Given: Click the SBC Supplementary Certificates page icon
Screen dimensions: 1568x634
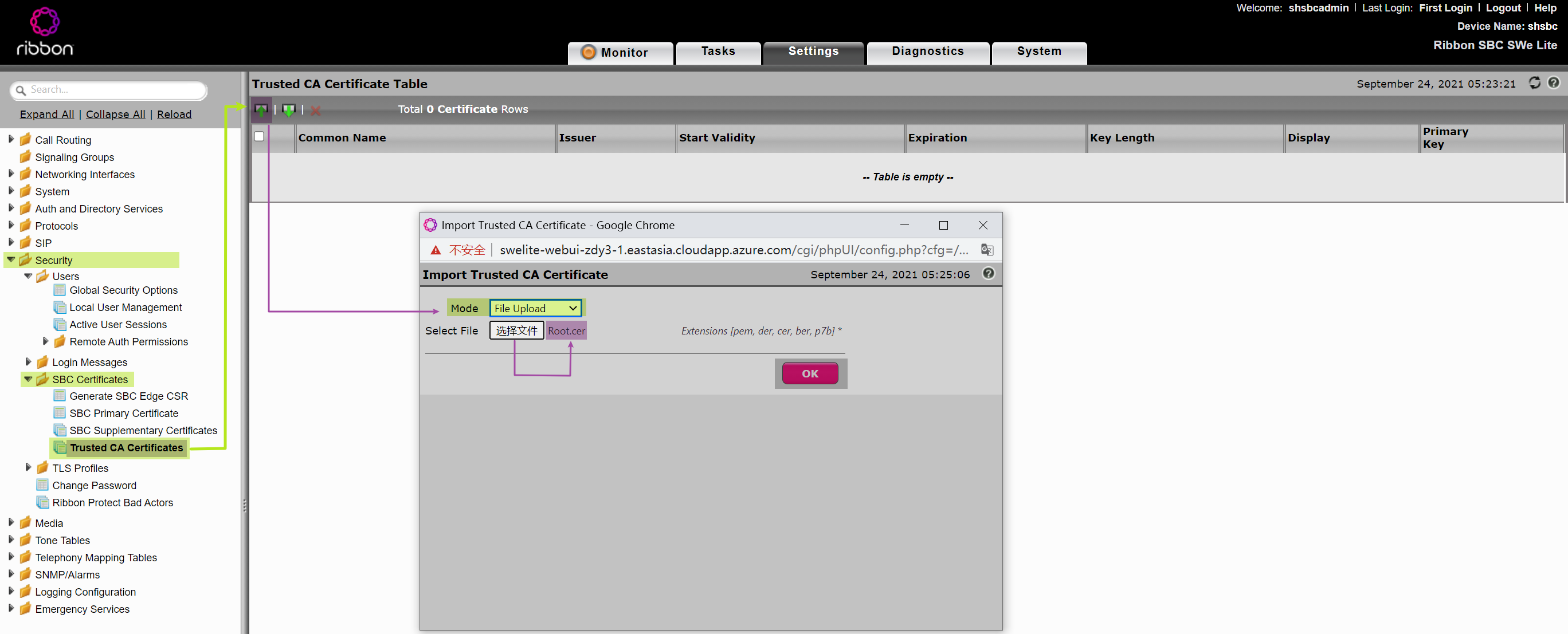Looking at the screenshot, I should (60, 430).
